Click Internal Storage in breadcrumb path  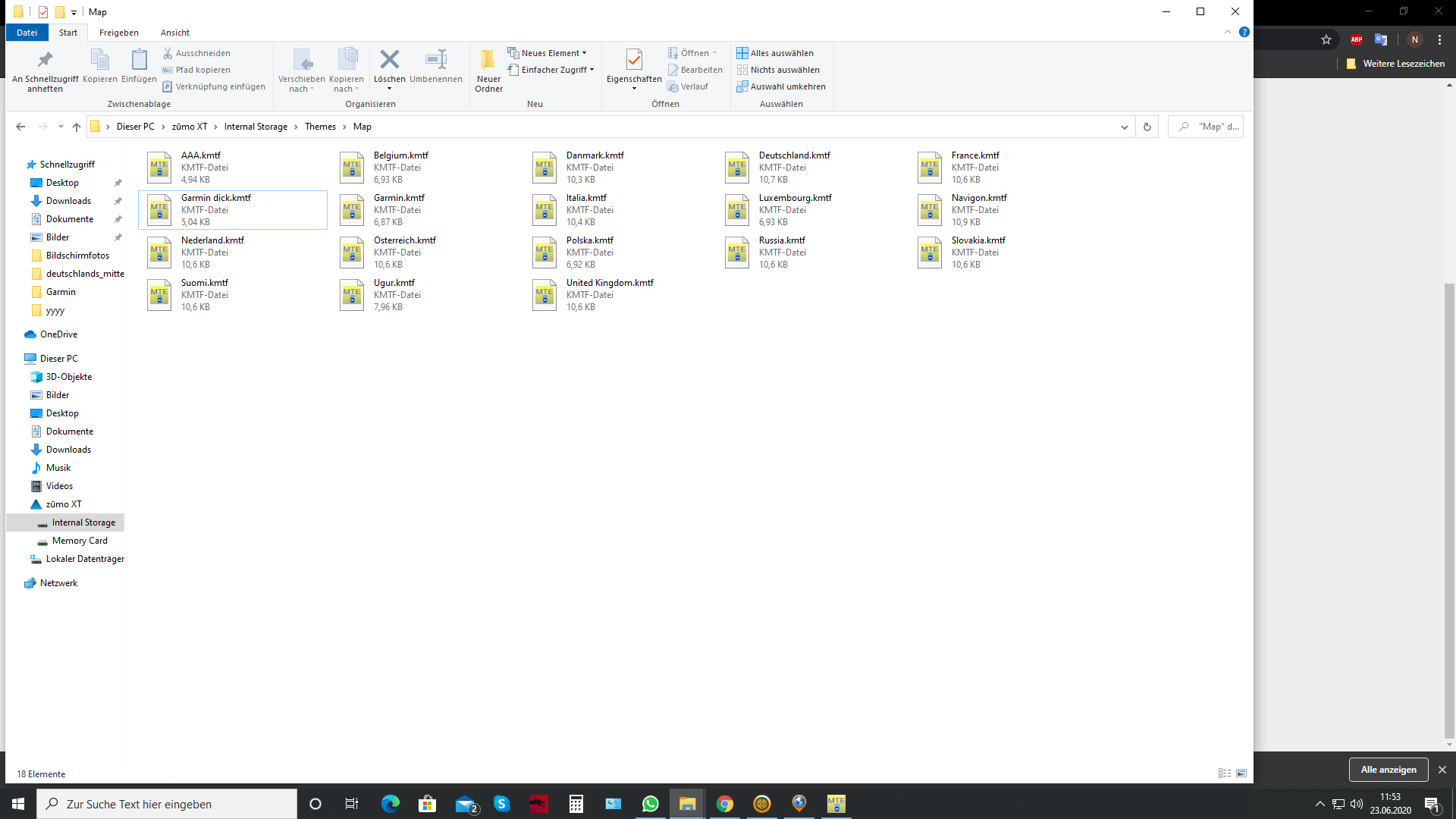coord(256,127)
